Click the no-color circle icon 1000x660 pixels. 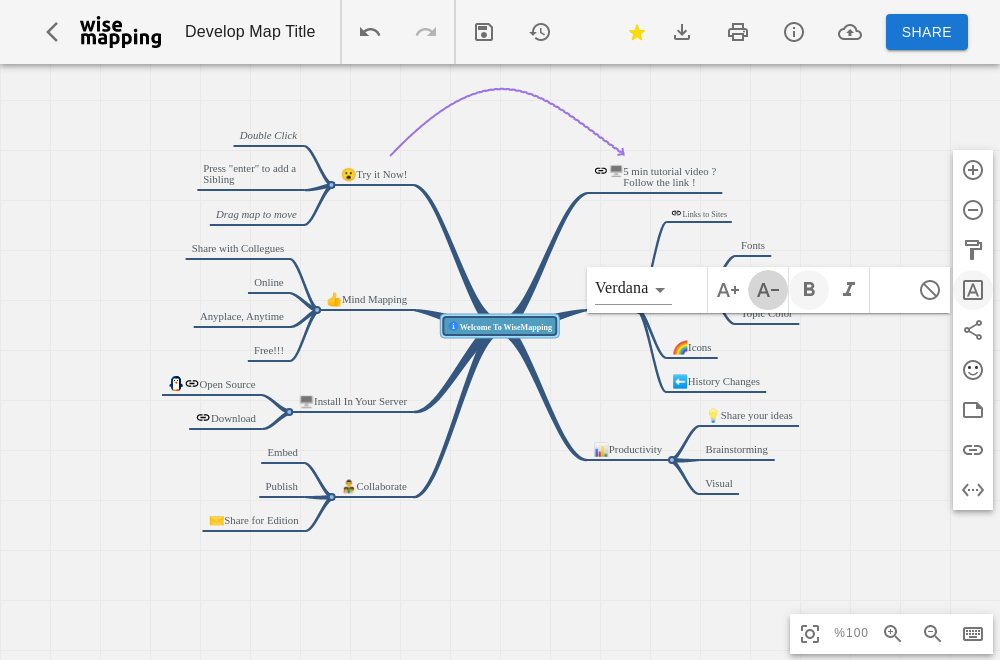click(930, 290)
